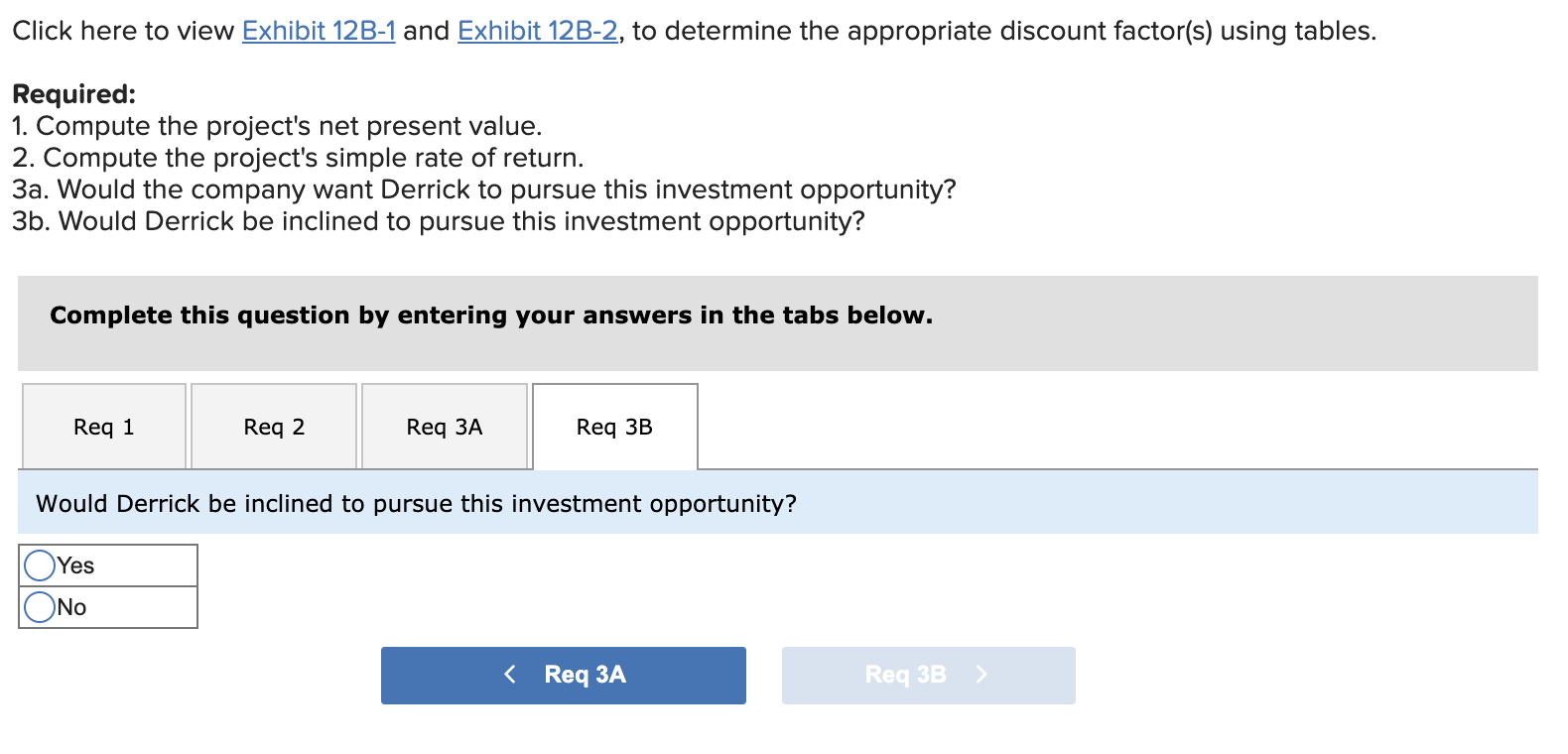Click the Yes radio circle icon
Viewport: 1568px width, 754px height.
[39, 565]
